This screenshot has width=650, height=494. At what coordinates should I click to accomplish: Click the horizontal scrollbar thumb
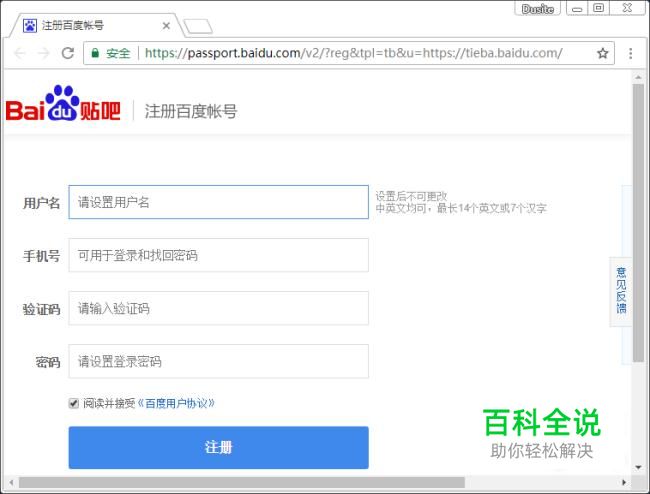242,482
